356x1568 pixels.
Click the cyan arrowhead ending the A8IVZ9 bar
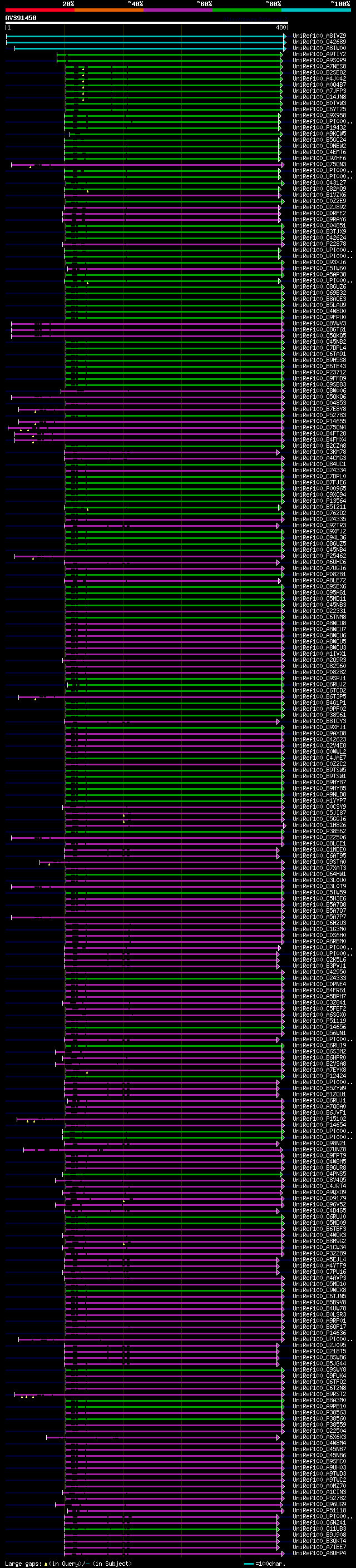285,36
